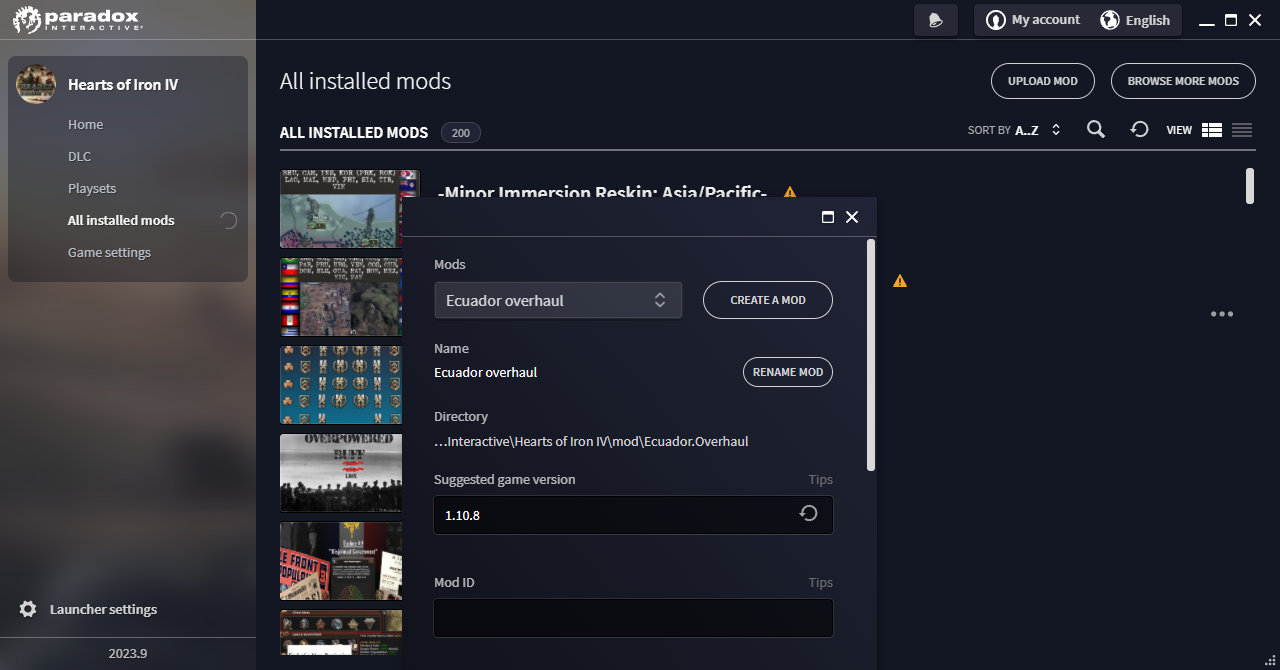Open the mod search magnifier
Image resolution: width=1280 pixels, height=670 pixels.
point(1096,129)
